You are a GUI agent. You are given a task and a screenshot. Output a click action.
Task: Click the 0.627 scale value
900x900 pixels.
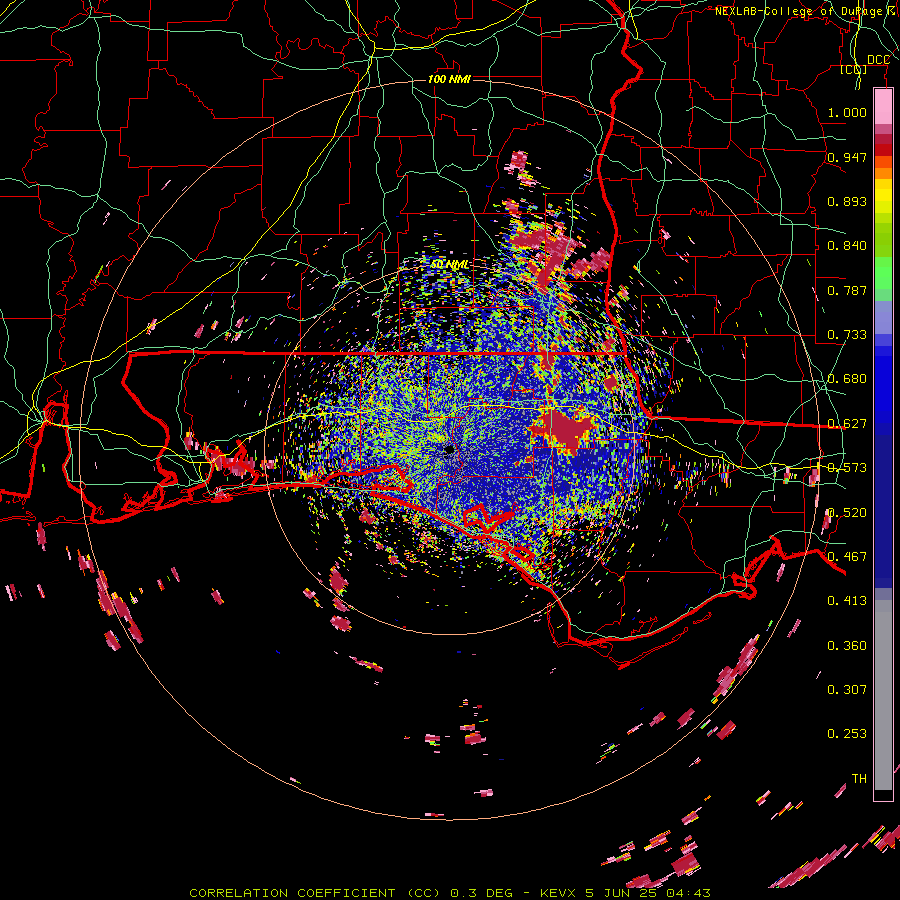pos(847,424)
